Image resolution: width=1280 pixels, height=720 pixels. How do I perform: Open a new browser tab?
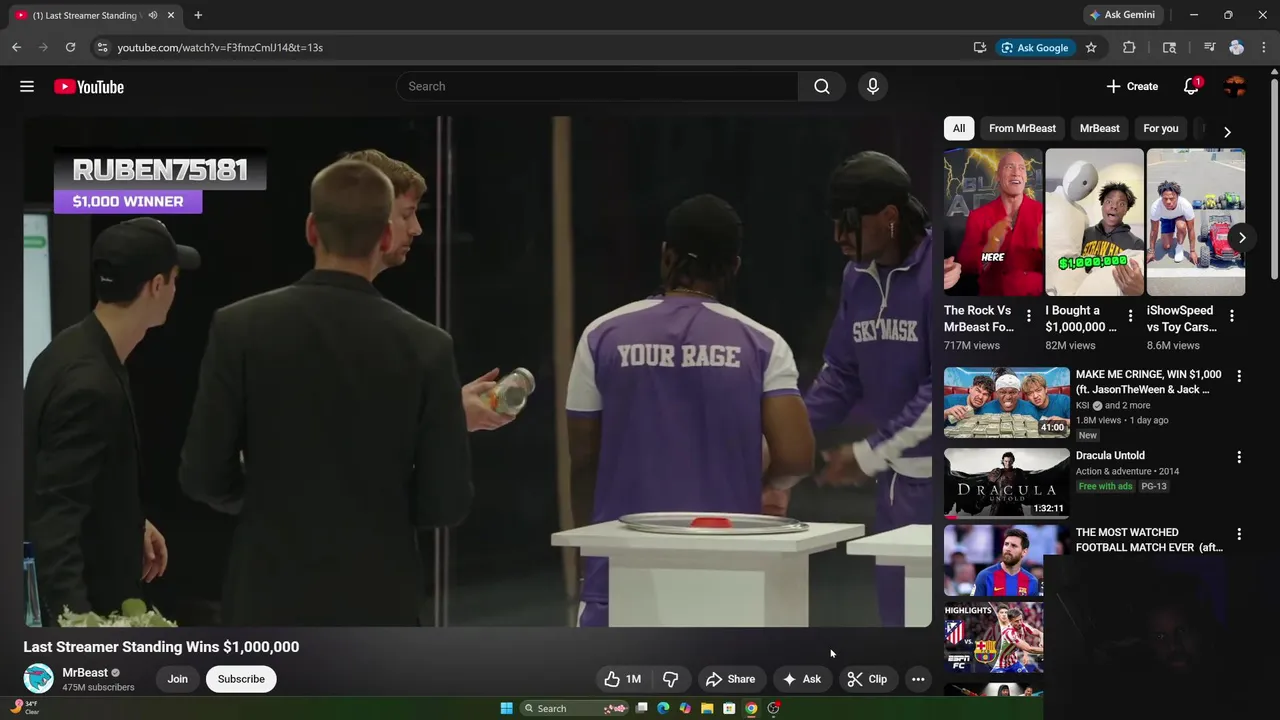[198, 15]
